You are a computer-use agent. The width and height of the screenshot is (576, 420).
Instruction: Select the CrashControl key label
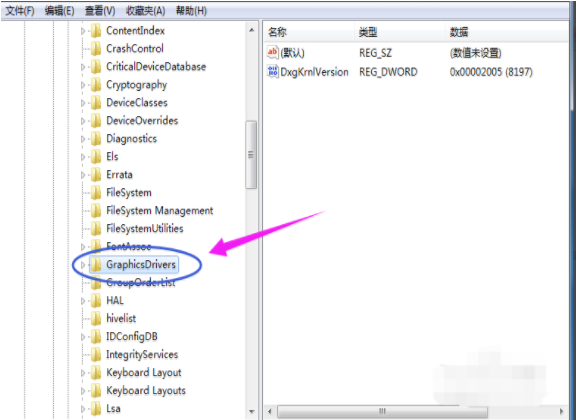tap(135, 49)
